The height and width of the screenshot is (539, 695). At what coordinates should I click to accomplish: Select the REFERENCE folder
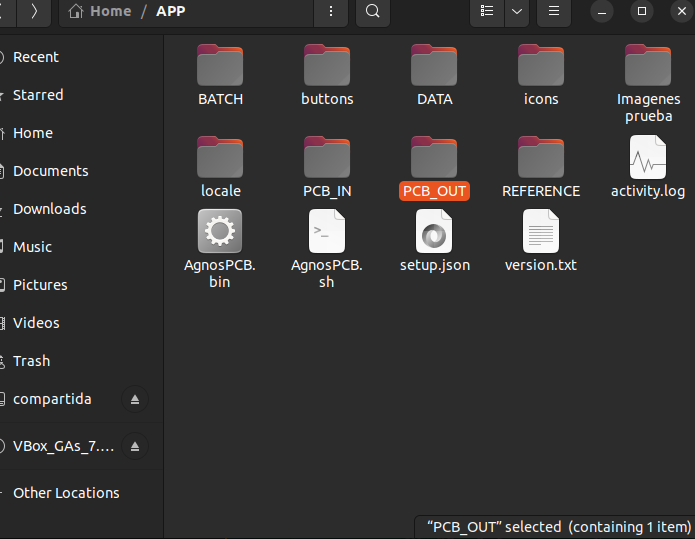[541, 158]
